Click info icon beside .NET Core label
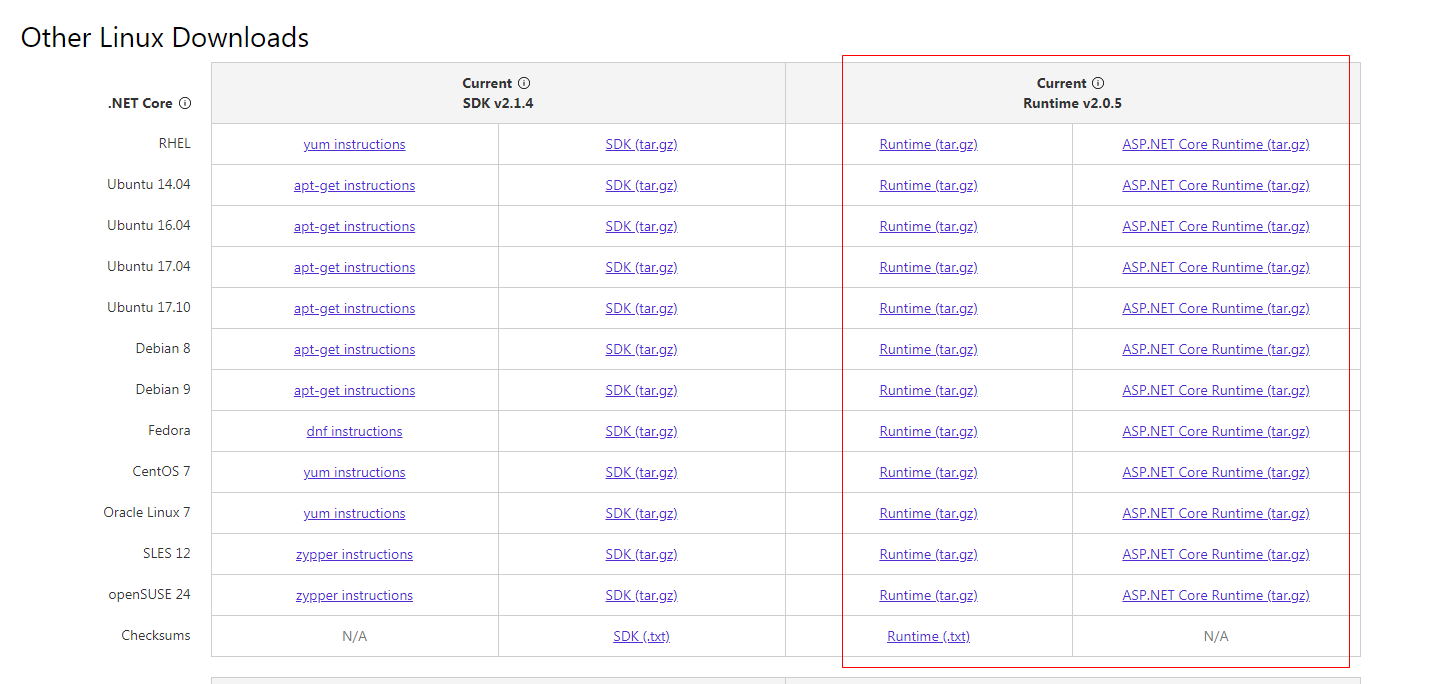1433x684 pixels. click(185, 103)
